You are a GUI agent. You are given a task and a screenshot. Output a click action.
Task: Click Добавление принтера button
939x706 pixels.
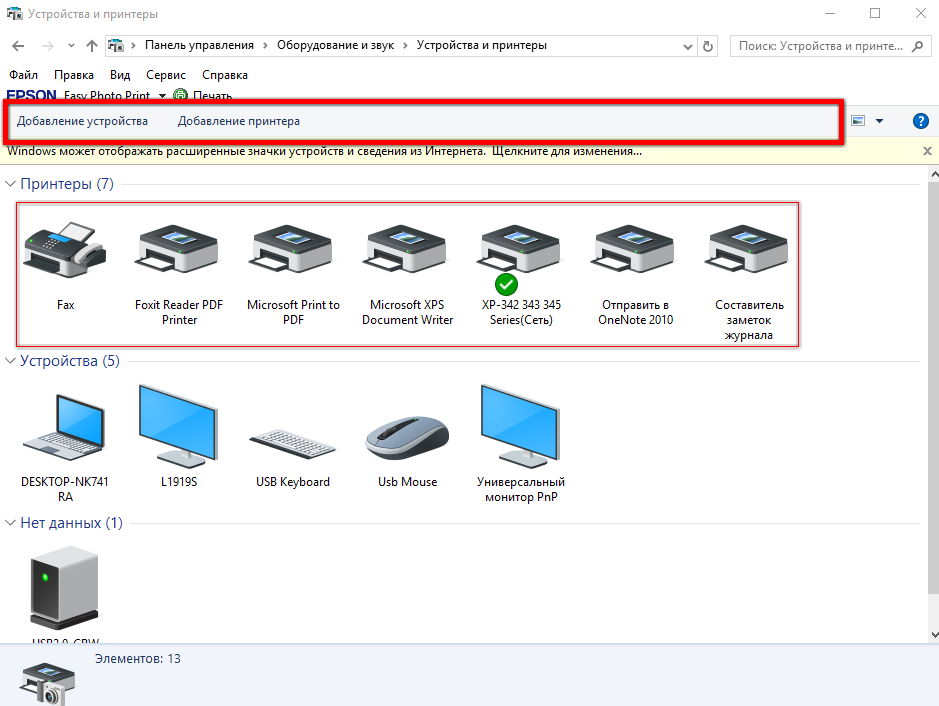coord(238,121)
